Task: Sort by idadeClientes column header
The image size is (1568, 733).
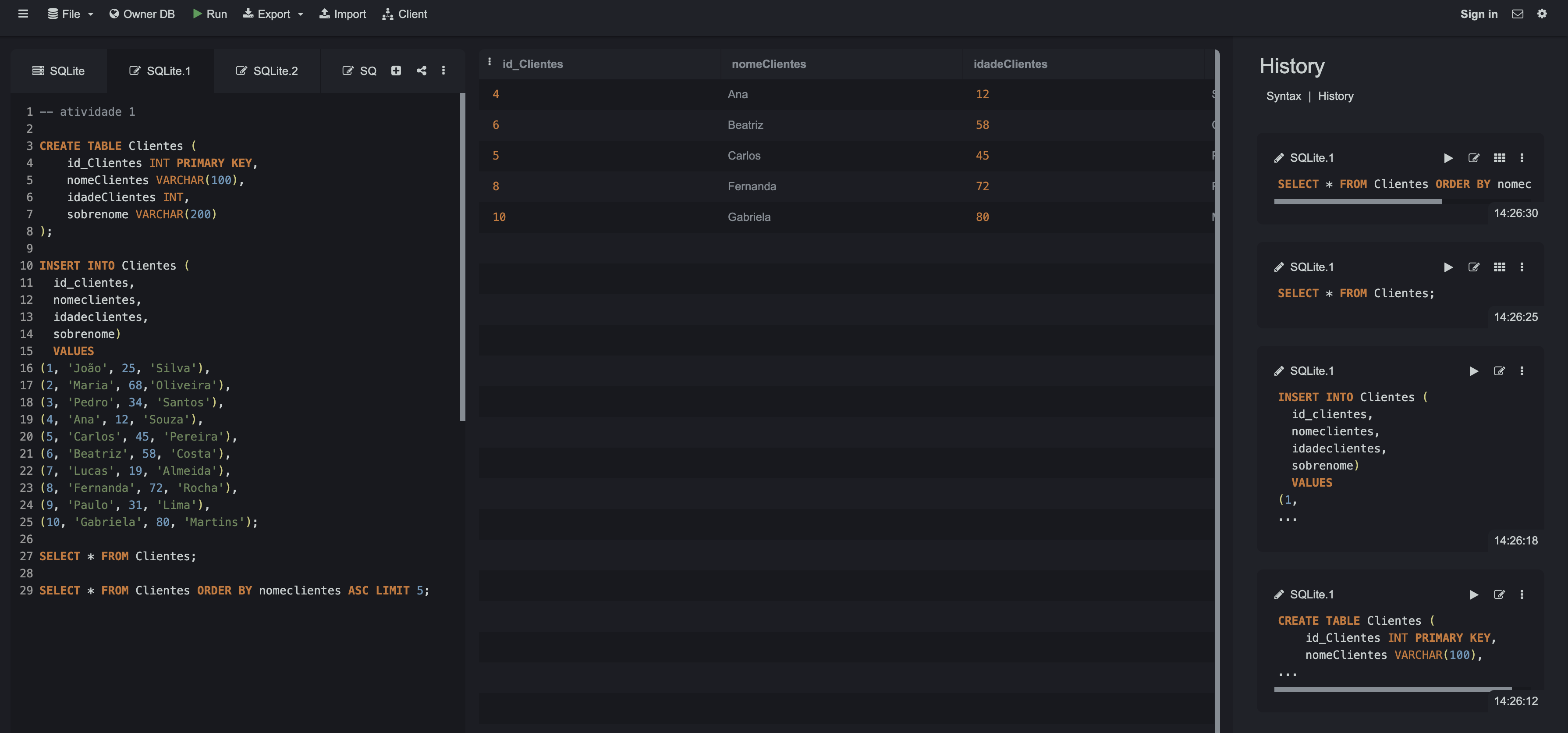Action: 1011,64
